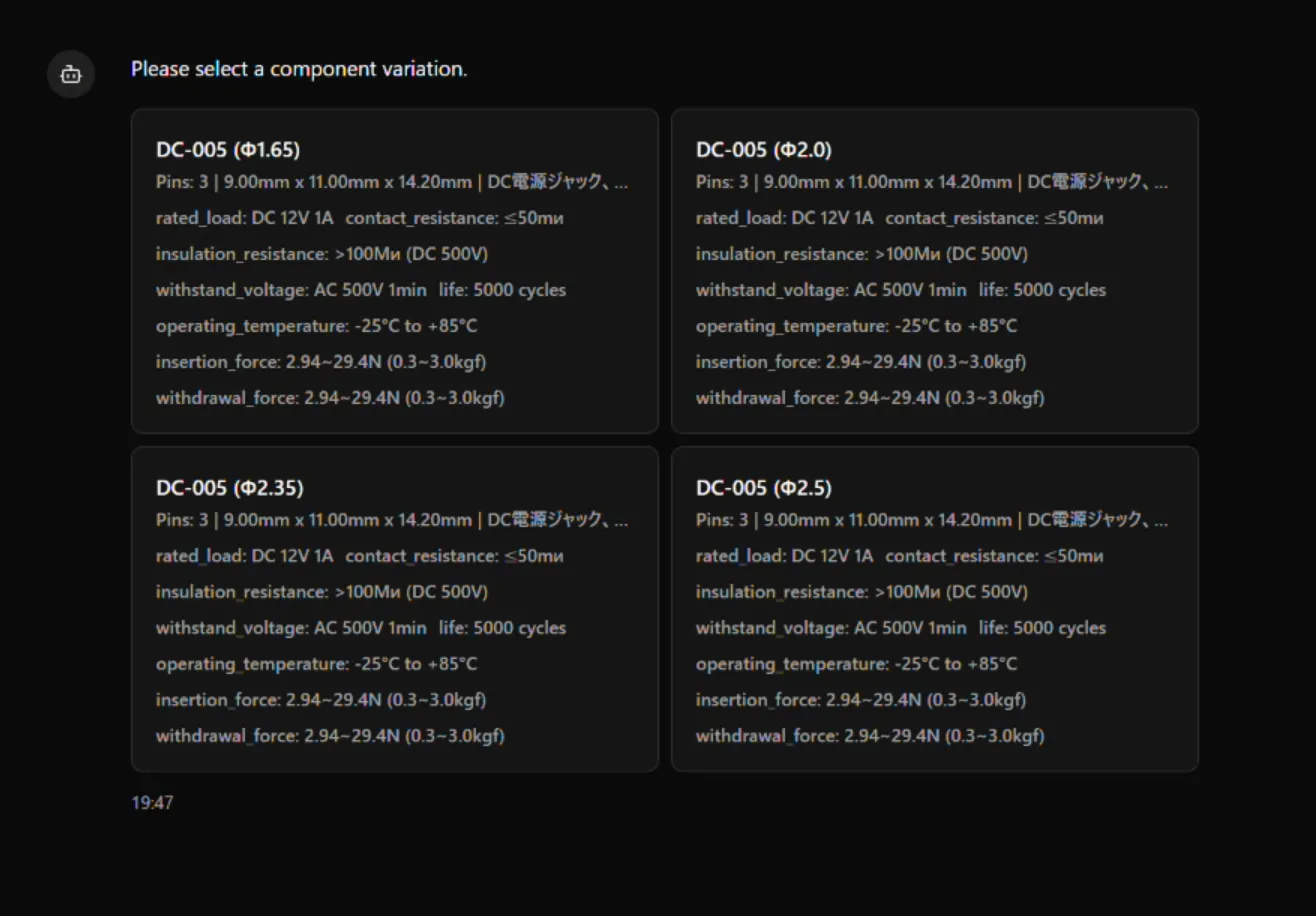Select the DC-005 (Φ1.65) variation card
Image resolution: width=1316 pixels, height=916 pixels.
click(x=394, y=270)
